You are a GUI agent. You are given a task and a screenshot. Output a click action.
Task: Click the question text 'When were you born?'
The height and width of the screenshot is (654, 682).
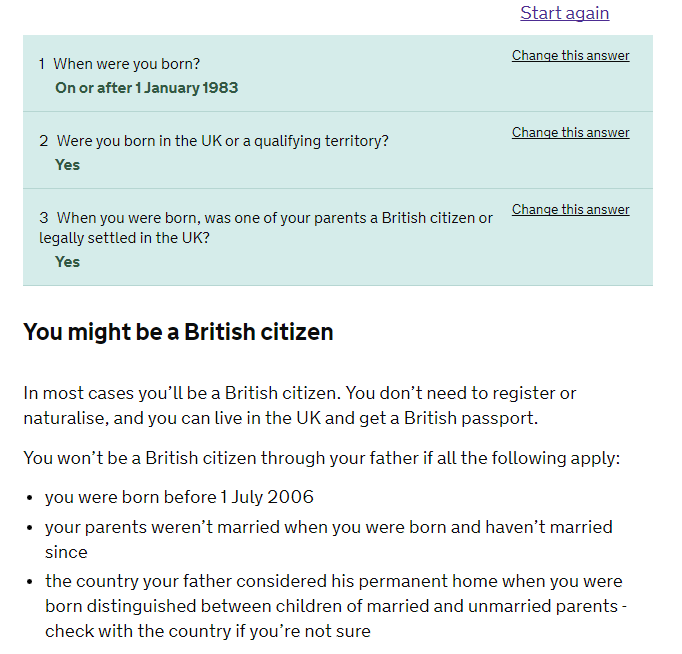click(126, 64)
